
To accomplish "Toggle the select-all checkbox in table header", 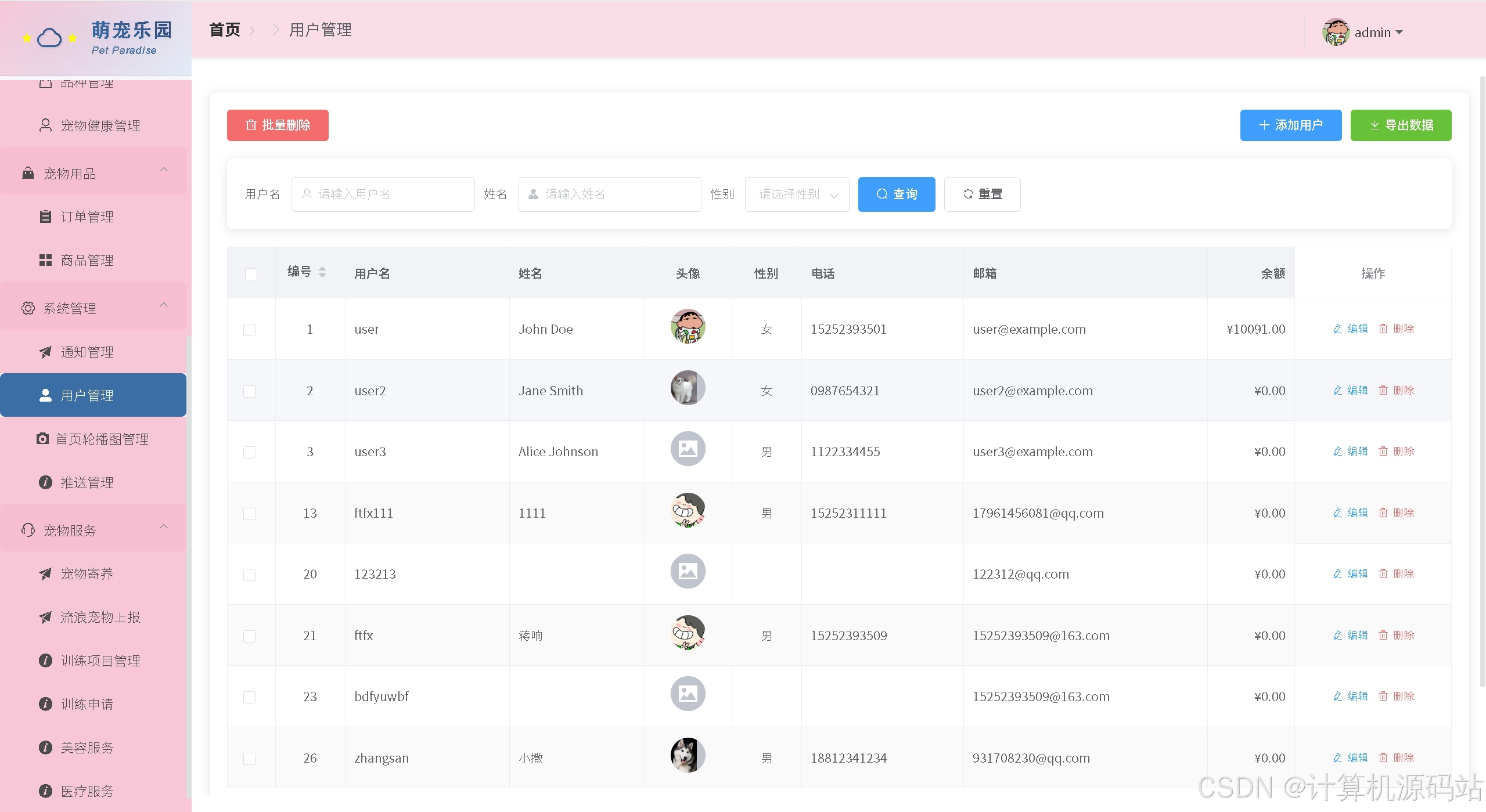I will click(x=251, y=274).
